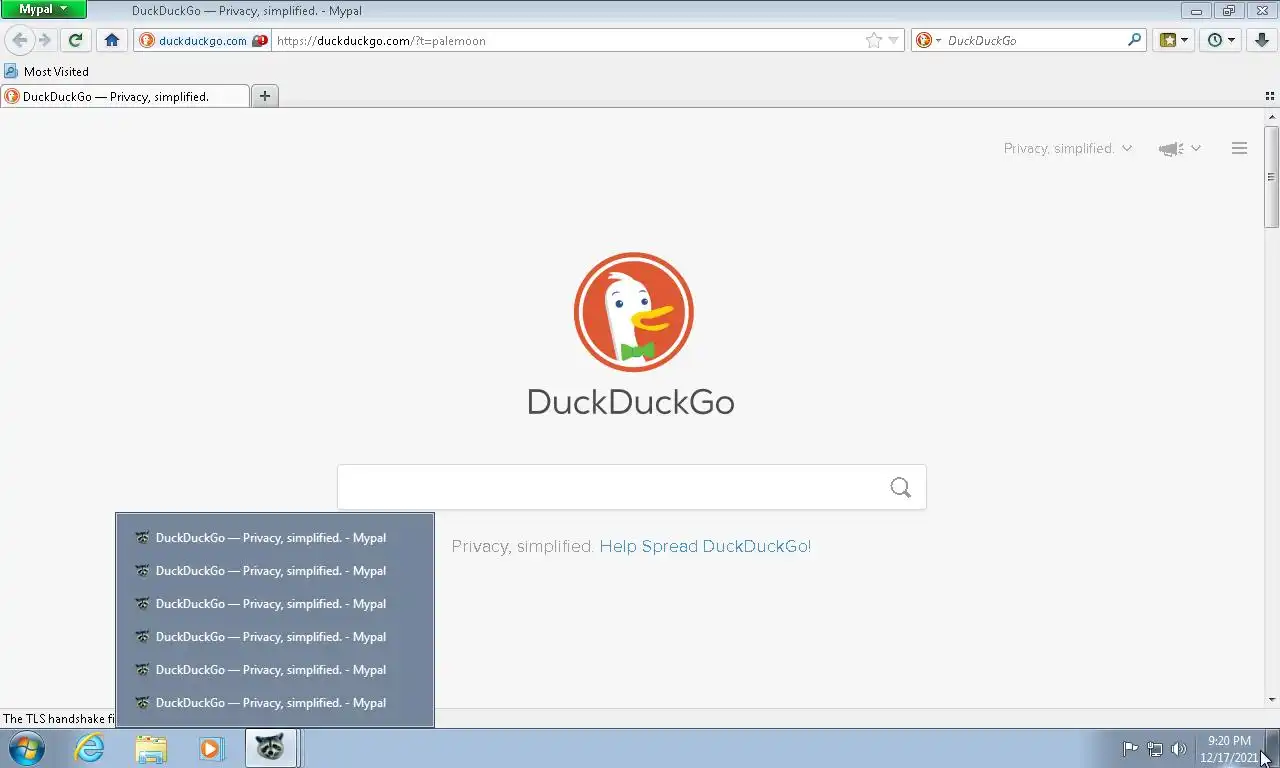Launch Internet Explorer from the taskbar
Viewport: 1280px width, 768px height.
tap(90, 748)
